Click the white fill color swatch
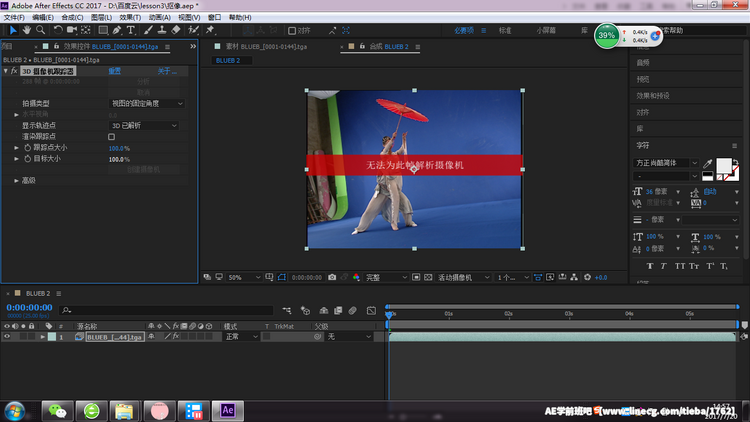 pos(724,166)
